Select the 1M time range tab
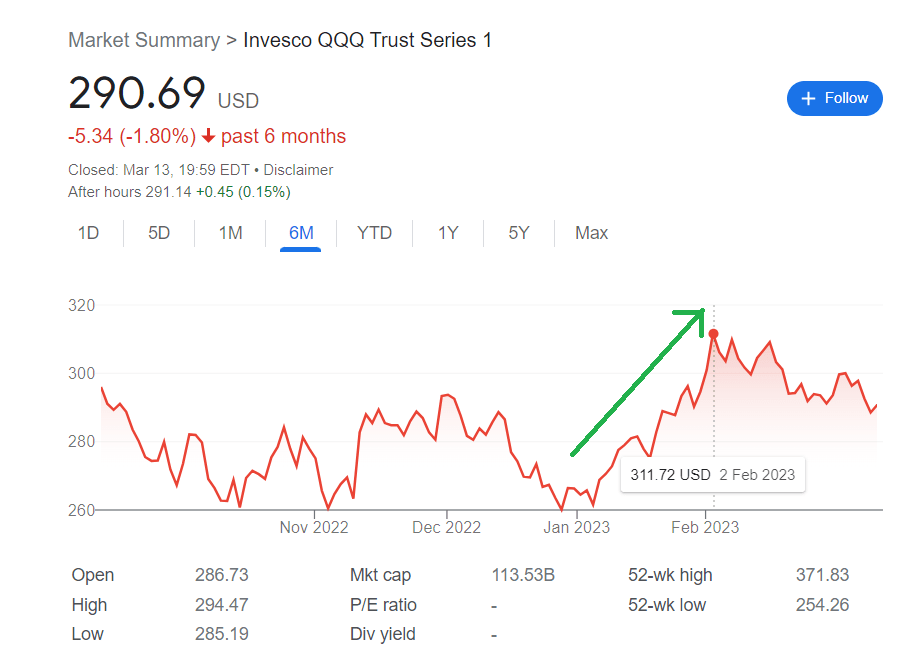Viewport: 913px width, 656px height. tap(231, 233)
